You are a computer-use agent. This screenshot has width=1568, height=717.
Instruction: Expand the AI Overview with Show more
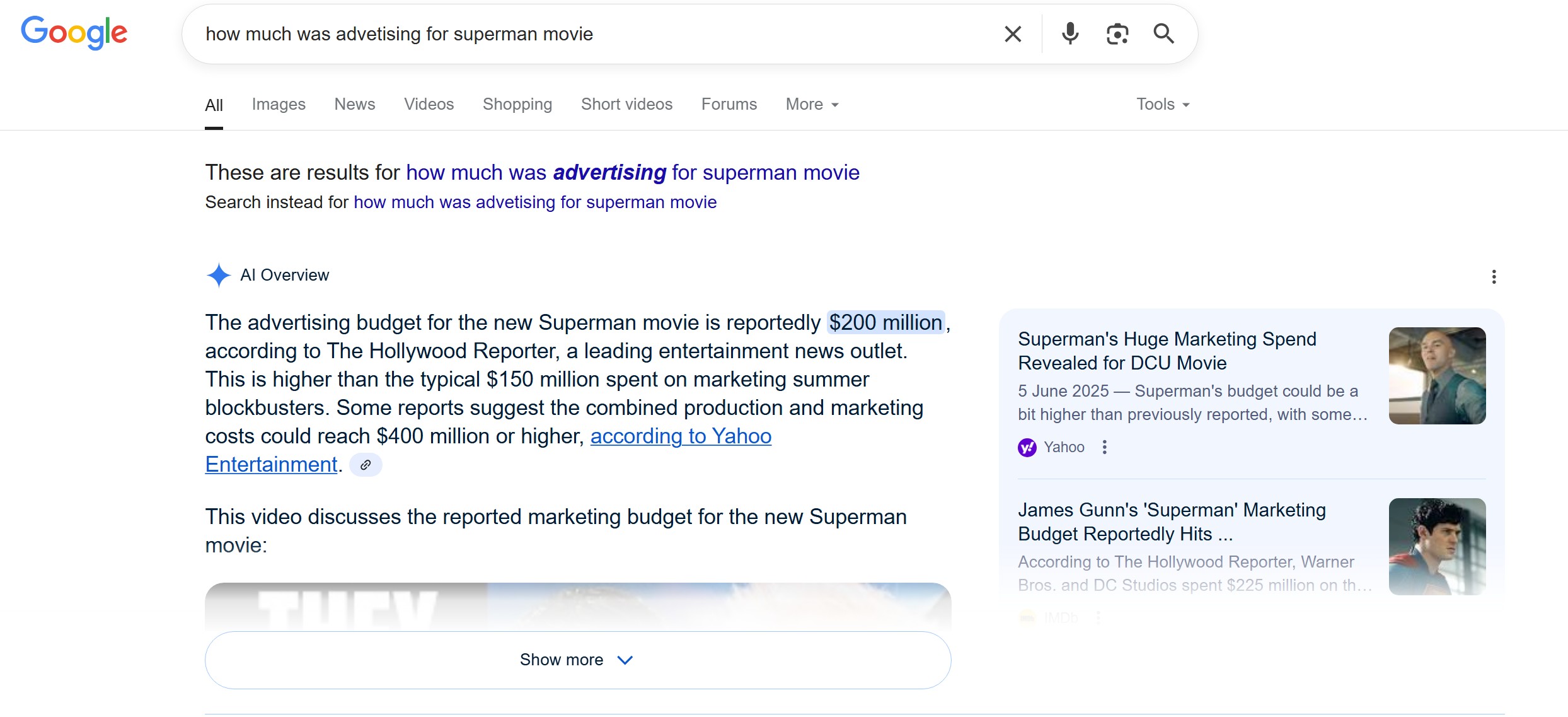tap(578, 660)
